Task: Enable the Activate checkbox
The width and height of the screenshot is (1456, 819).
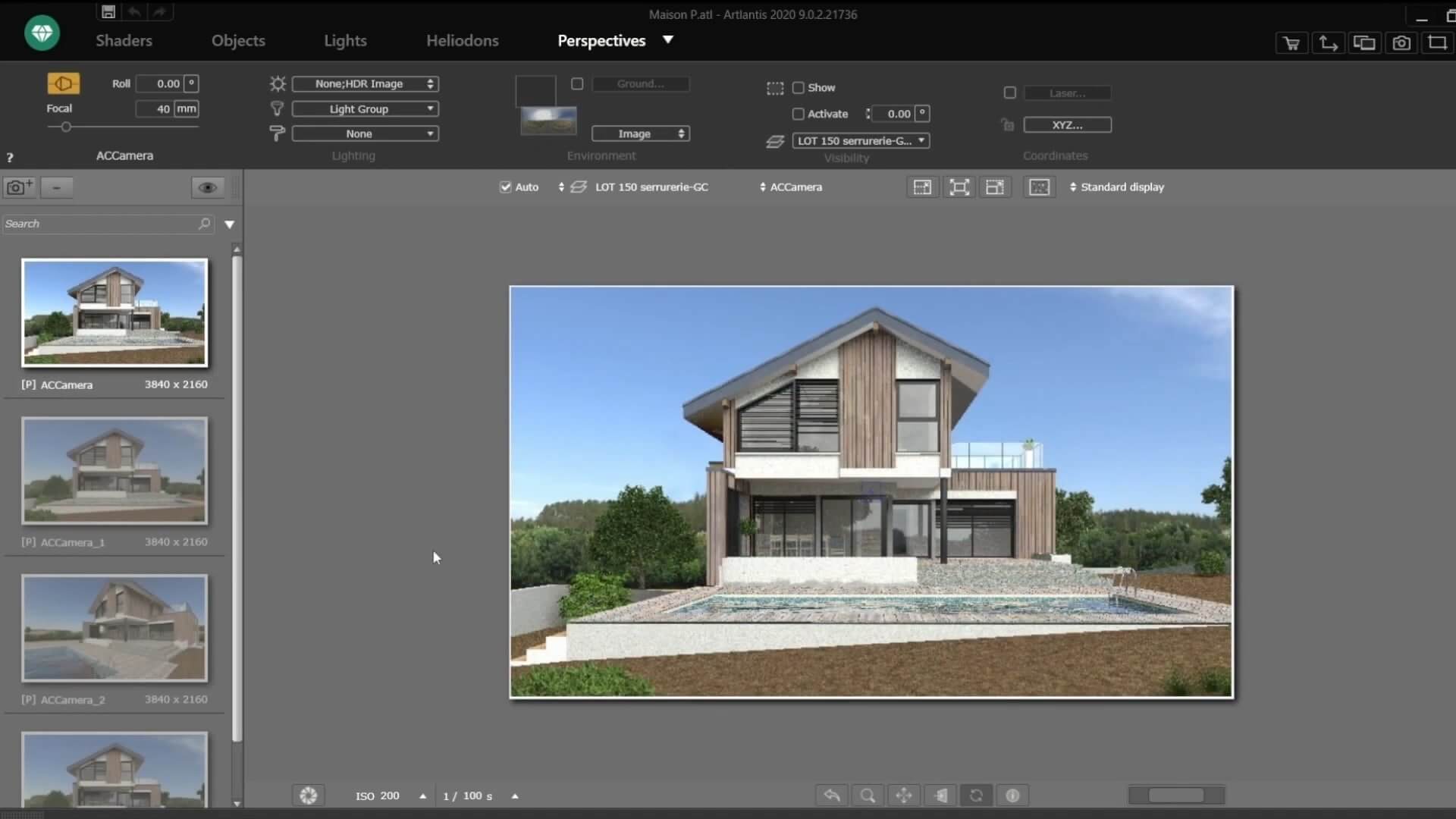Action: (x=799, y=114)
